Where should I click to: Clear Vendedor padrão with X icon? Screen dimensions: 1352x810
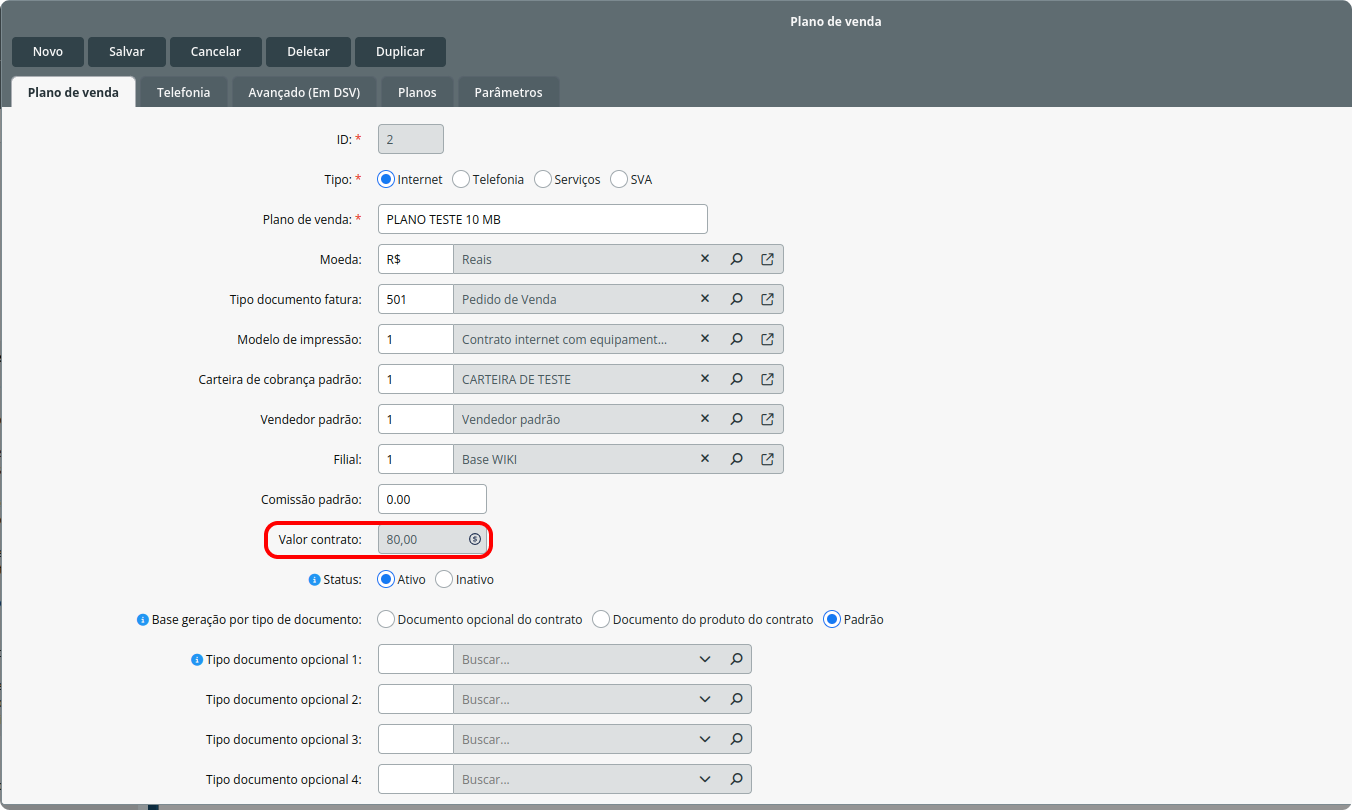click(x=705, y=419)
